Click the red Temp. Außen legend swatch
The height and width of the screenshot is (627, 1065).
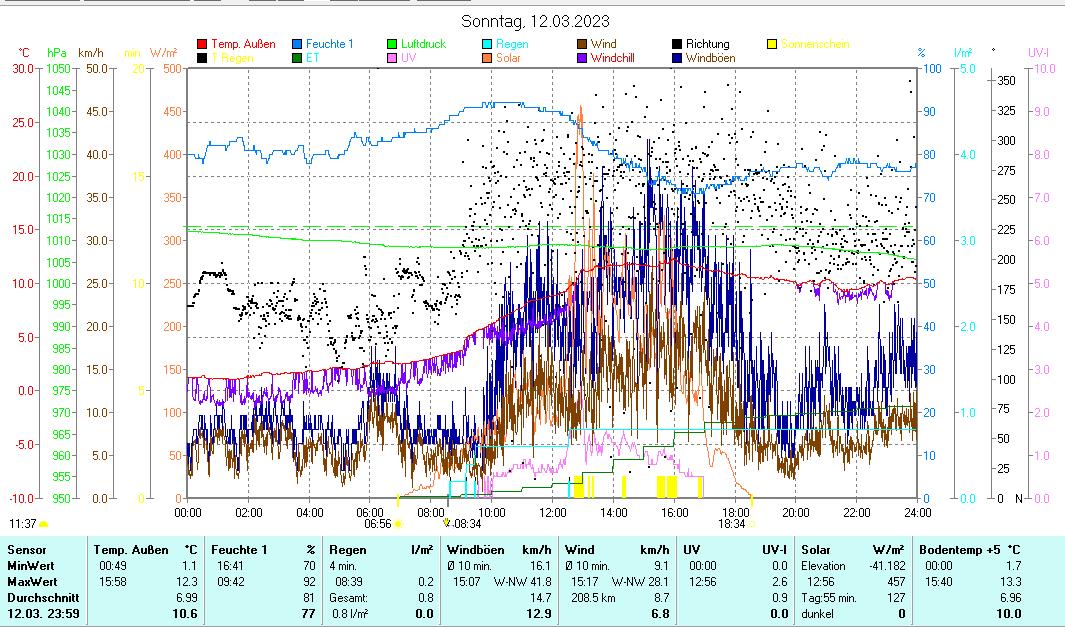(202, 44)
